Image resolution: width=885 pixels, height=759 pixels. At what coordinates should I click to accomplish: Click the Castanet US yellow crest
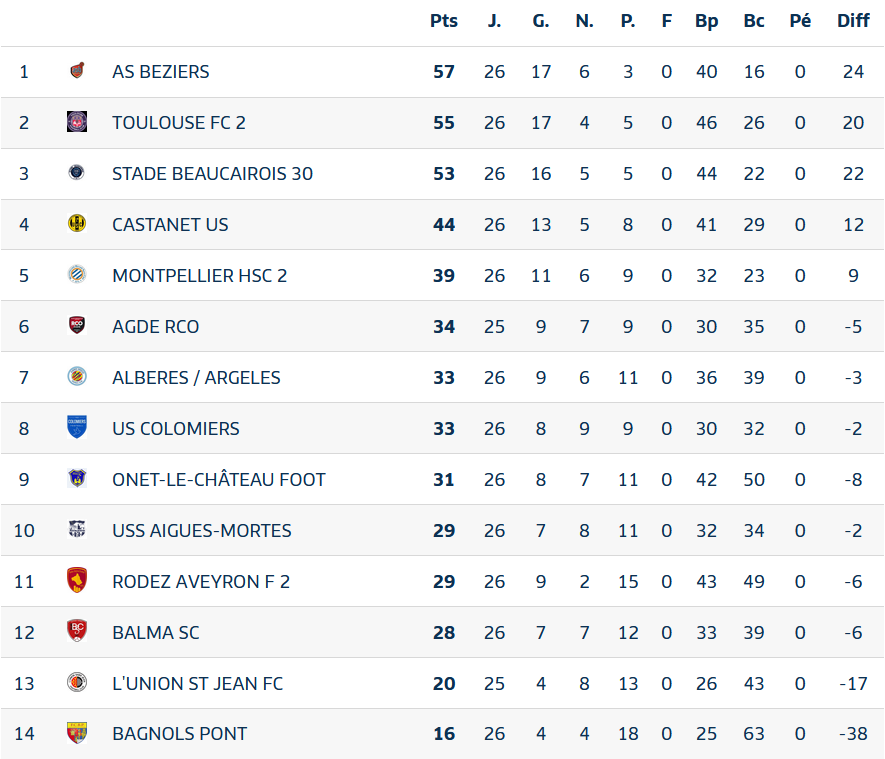coord(77,223)
